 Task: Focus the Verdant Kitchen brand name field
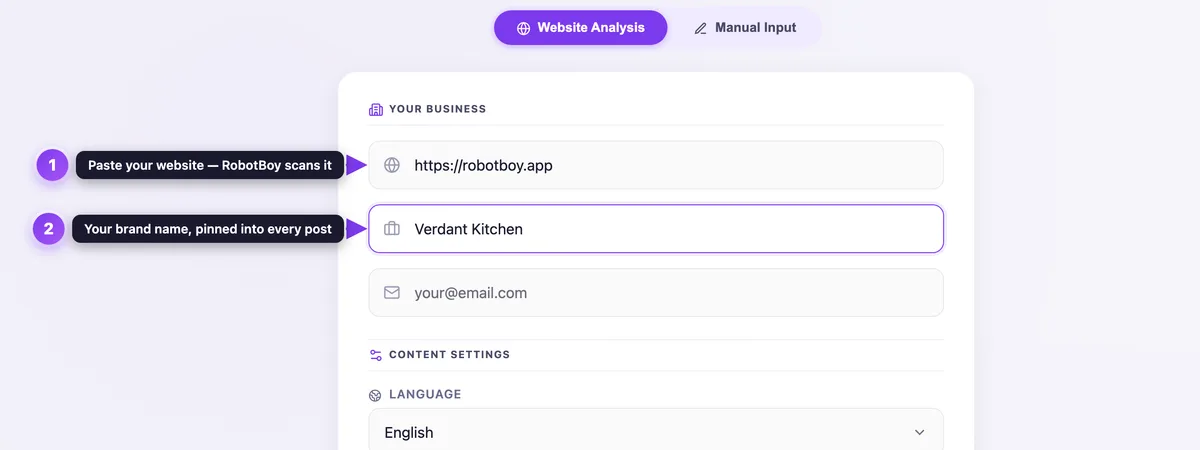tap(656, 229)
